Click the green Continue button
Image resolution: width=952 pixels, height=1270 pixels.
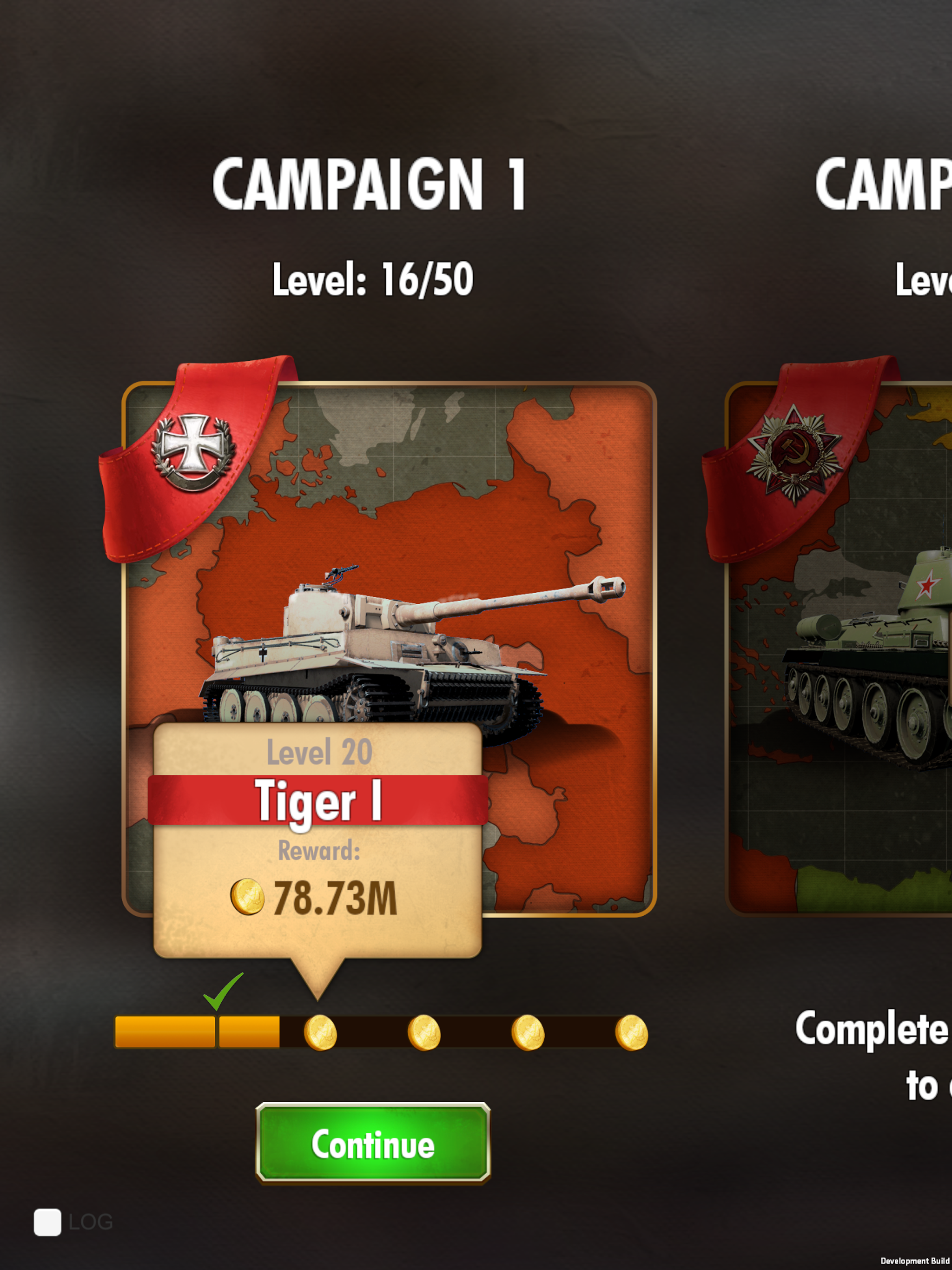pyautogui.click(x=373, y=1144)
